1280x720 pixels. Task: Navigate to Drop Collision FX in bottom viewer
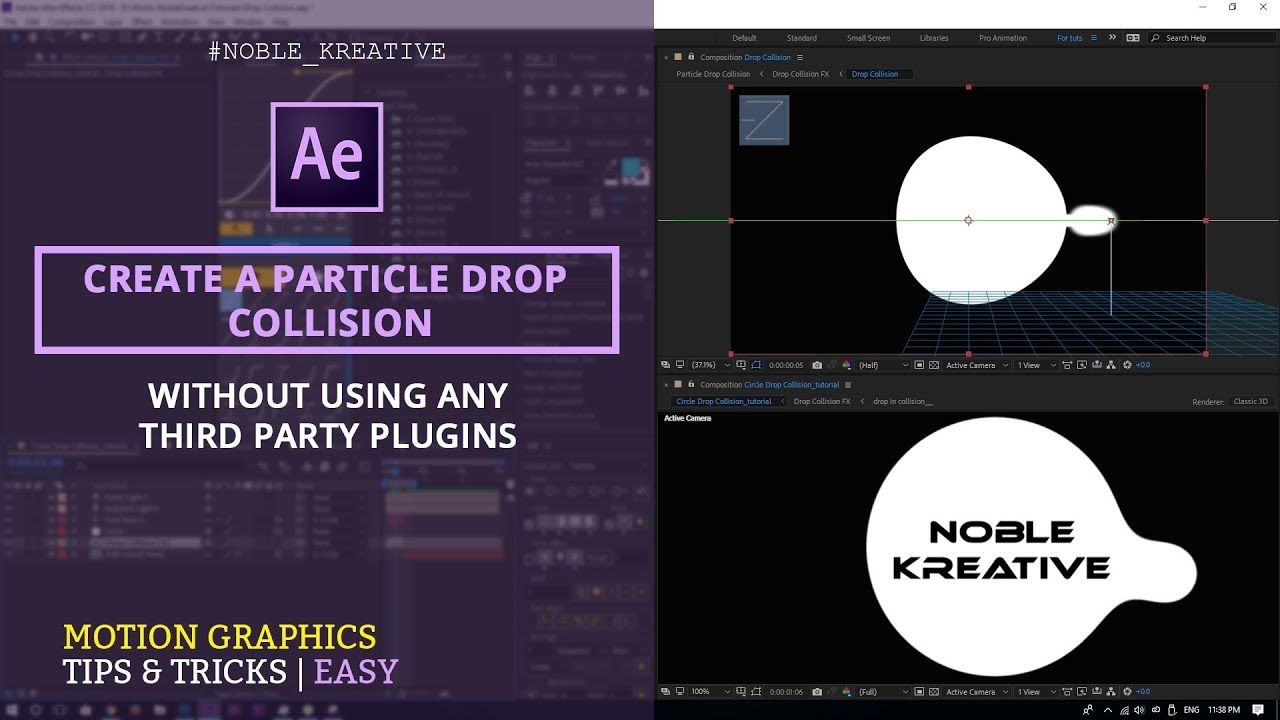coord(822,401)
